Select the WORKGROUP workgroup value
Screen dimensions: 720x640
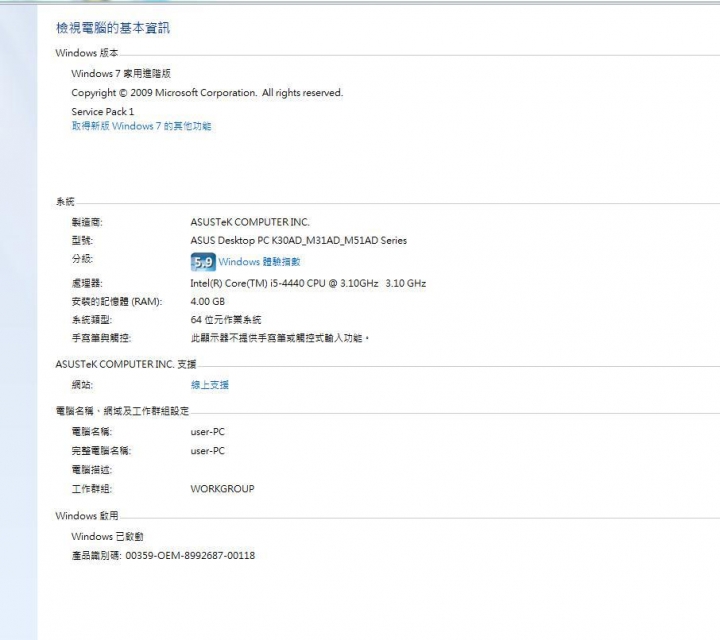click(x=222, y=488)
